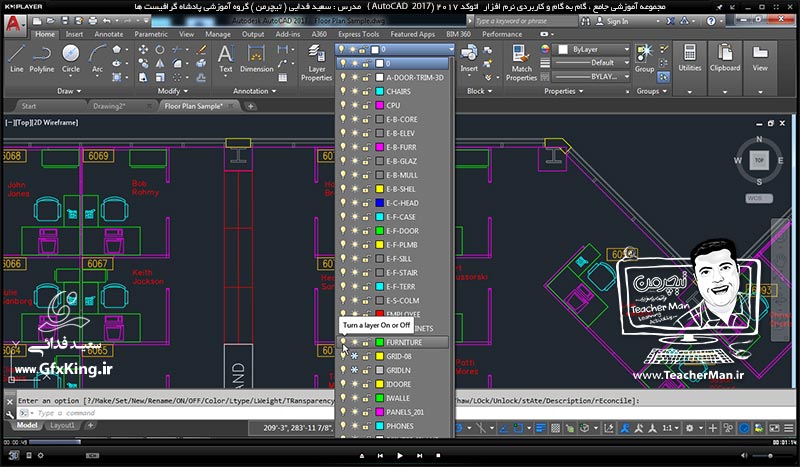Expand the Modify panel
Screen dimensions: 800x467
[172, 91]
